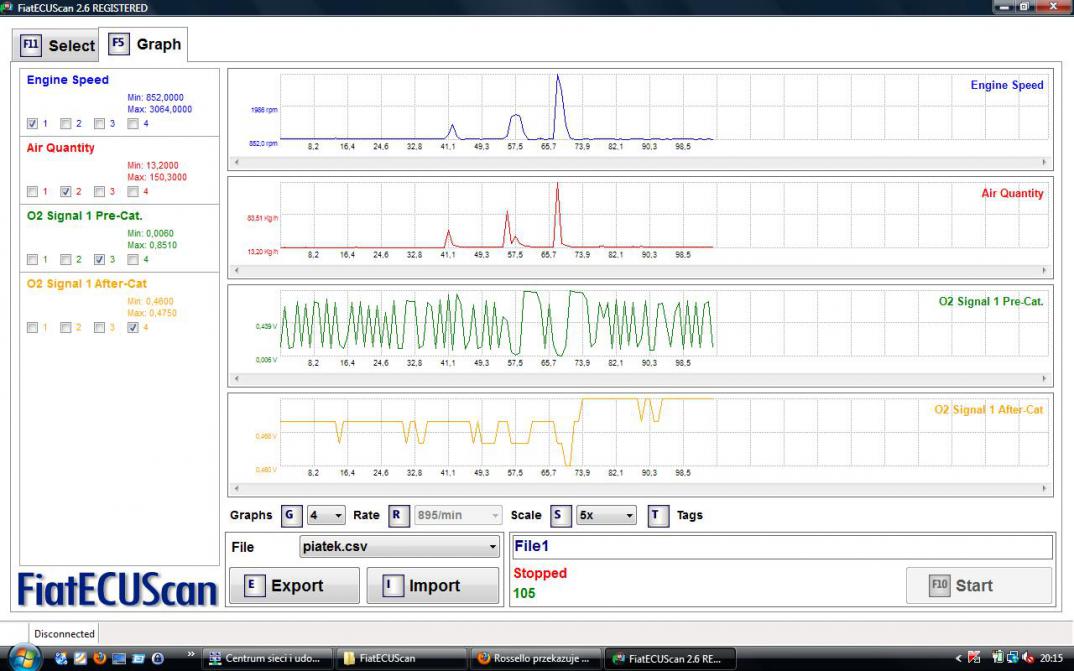Uncheck graph 3 for O2 Signal 1 Pre-Cat.

click(99, 259)
